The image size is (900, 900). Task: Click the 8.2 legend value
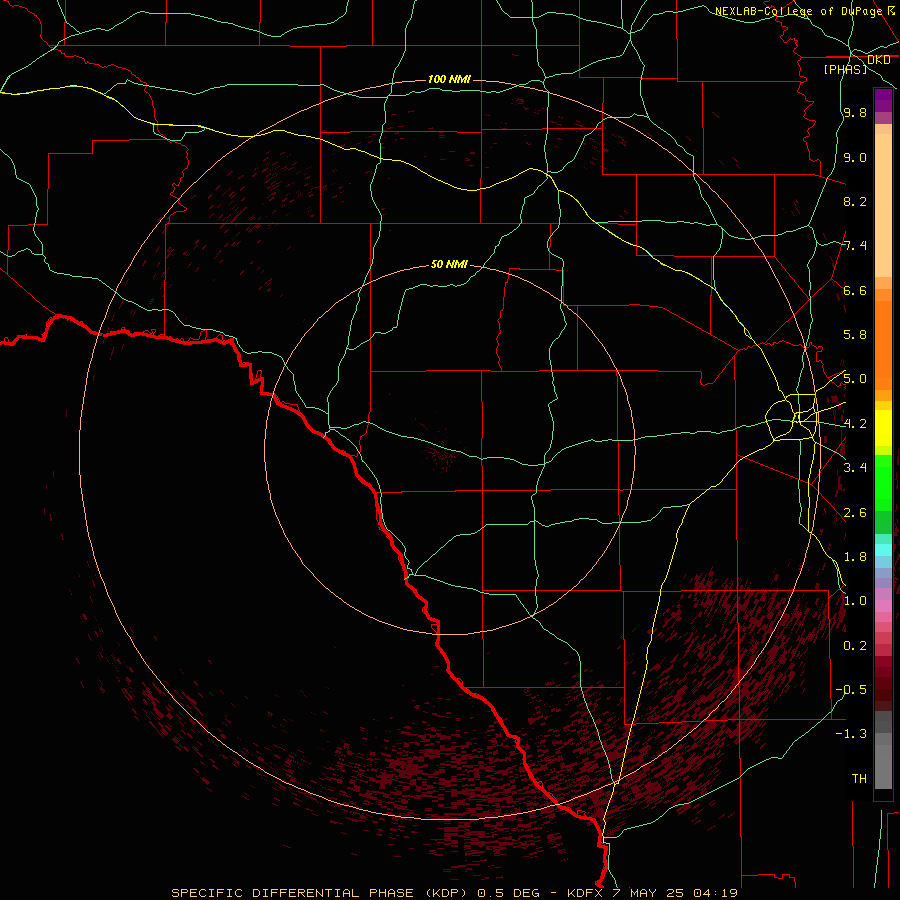pos(855,201)
